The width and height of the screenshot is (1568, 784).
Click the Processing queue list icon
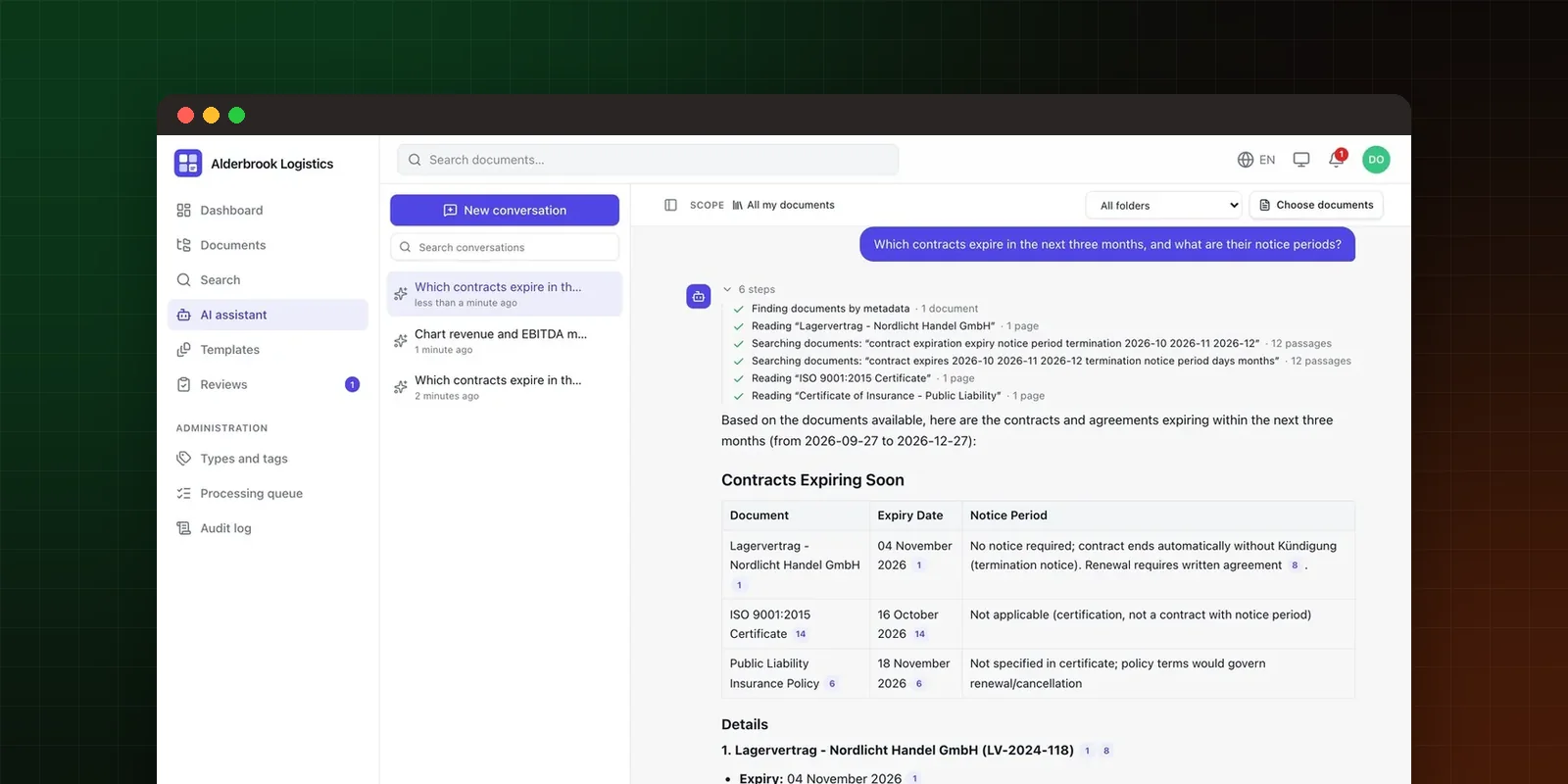(x=183, y=493)
